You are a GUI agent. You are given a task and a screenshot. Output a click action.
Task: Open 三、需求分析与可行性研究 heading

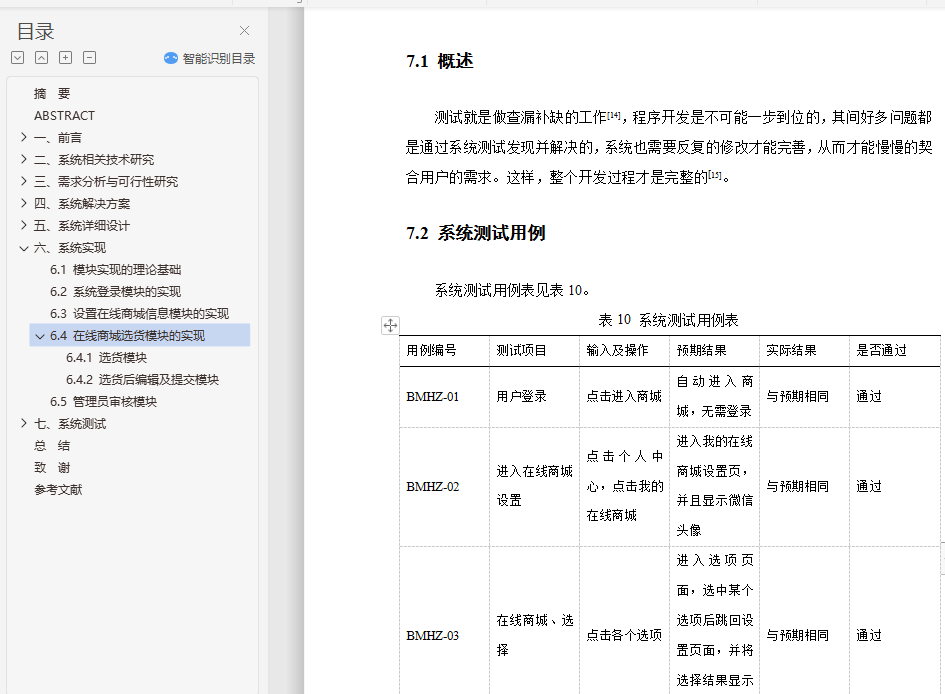click(x=106, y=181)
